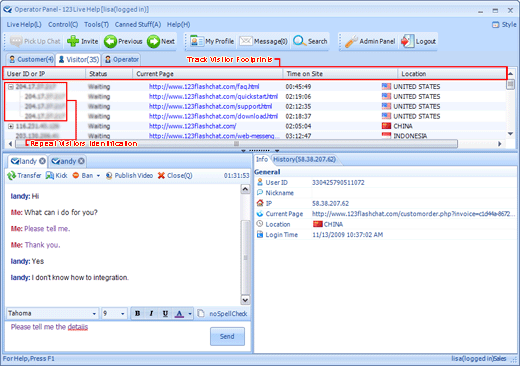Close the landy chat tab
This screenshot has width=520, height=366.
(x=42, y=161)
